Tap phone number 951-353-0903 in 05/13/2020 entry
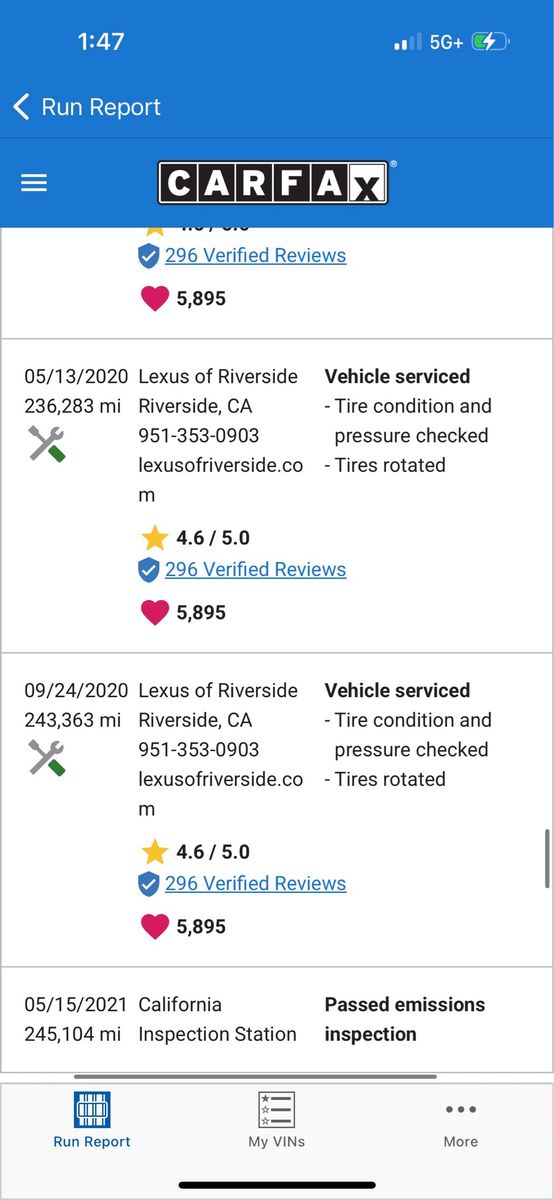Screen dimensions: 554x1200 pos(198,435)
